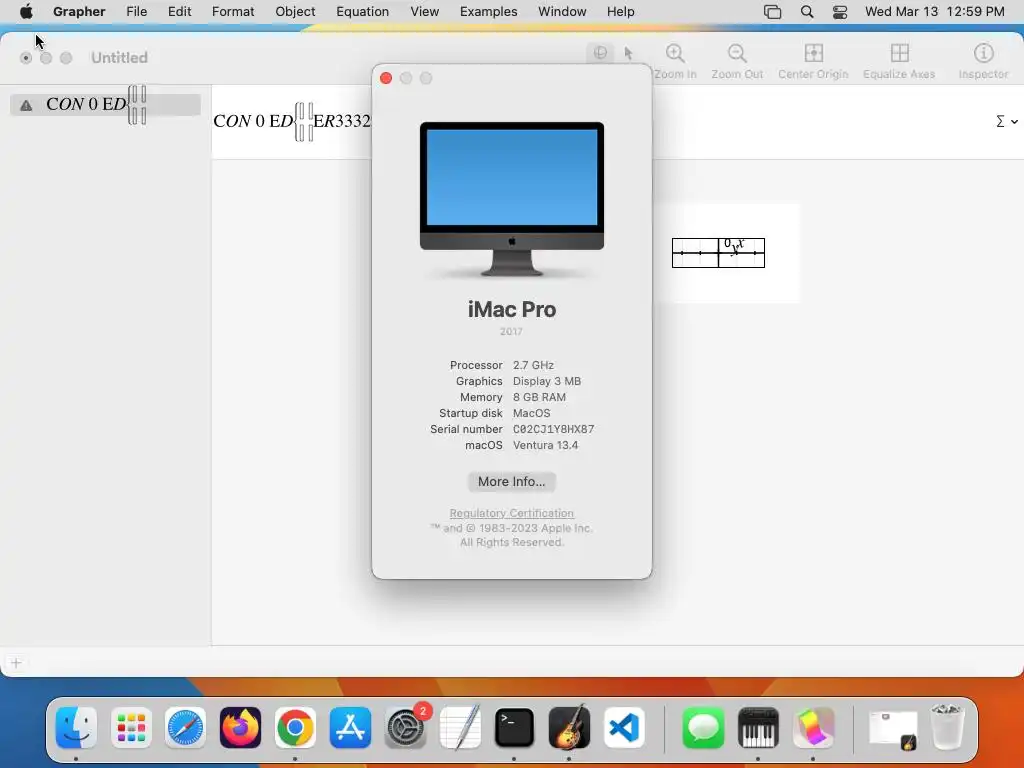Screen dimensions: 1024x768
Task: Launch GarageBand from the Dock
Action: (x=569, y=728)
